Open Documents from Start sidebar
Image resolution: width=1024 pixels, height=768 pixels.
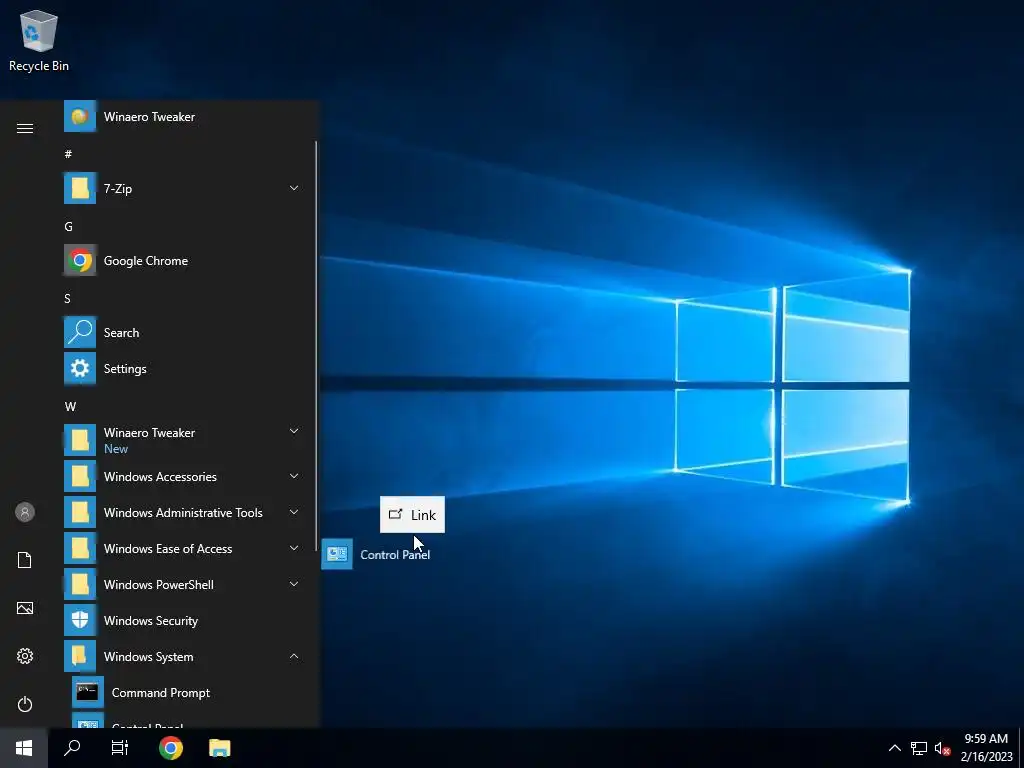(x=25, y=560)
